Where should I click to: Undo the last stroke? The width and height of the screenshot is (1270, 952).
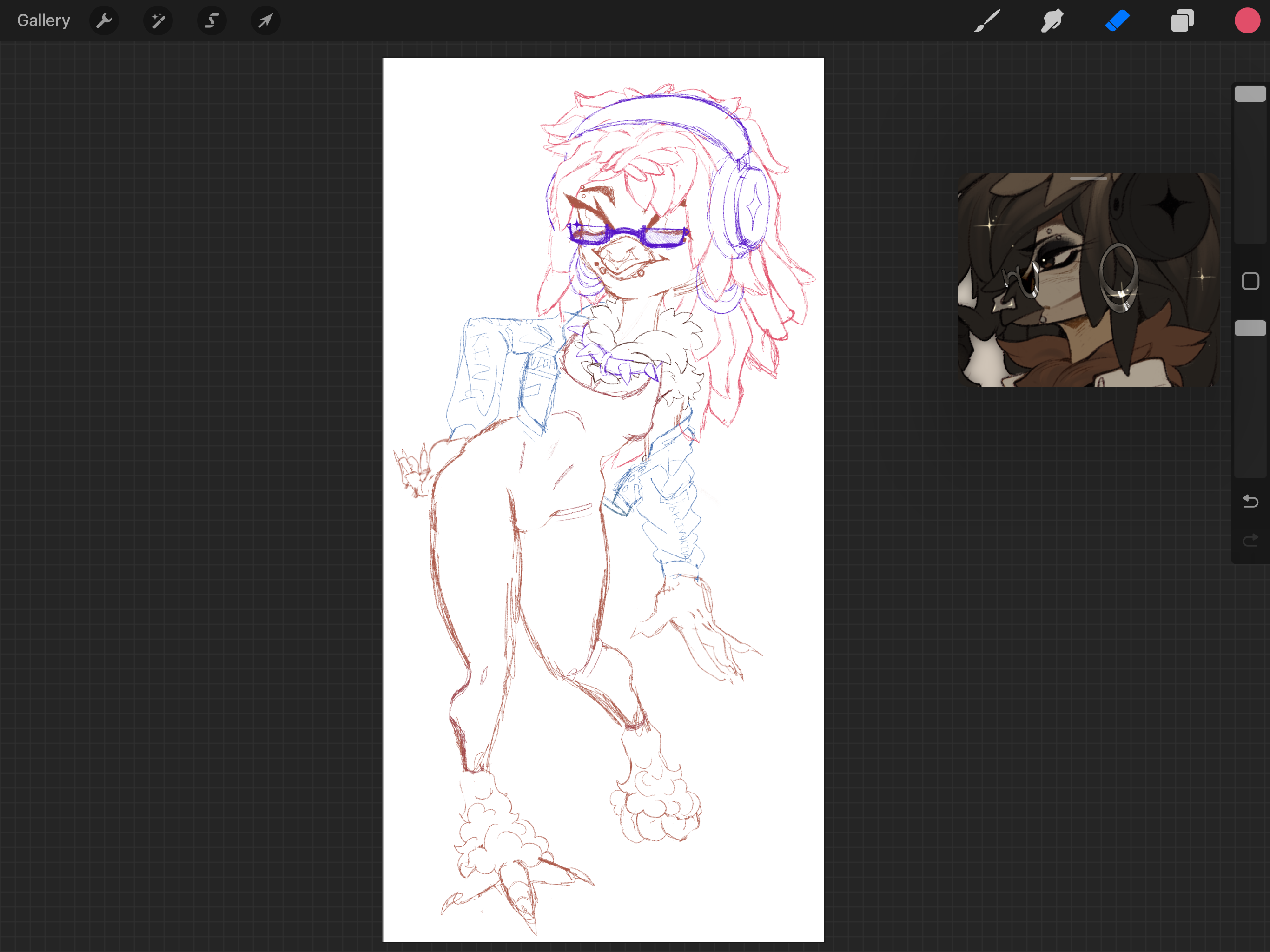1250,501
